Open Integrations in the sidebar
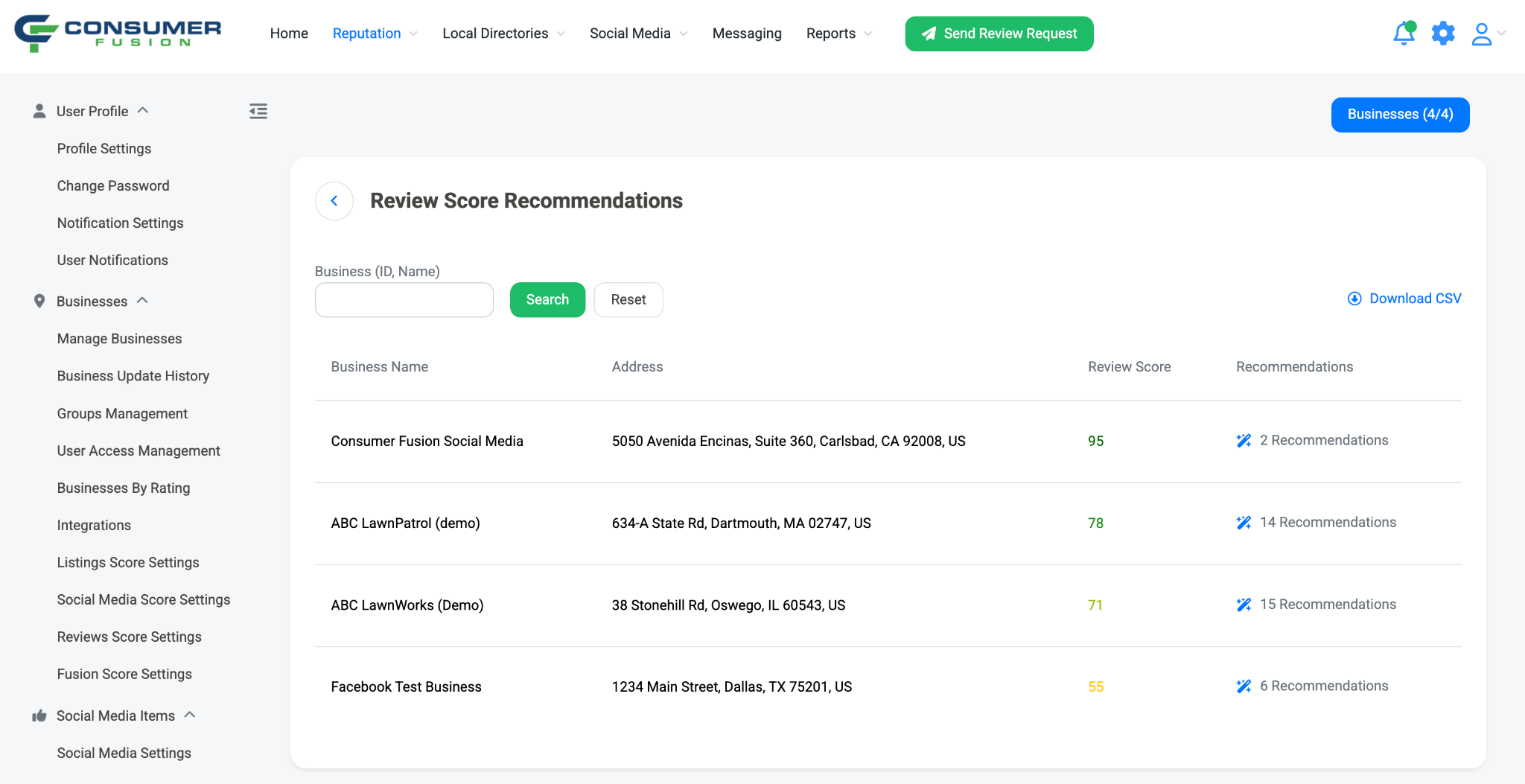 (94, 525)
